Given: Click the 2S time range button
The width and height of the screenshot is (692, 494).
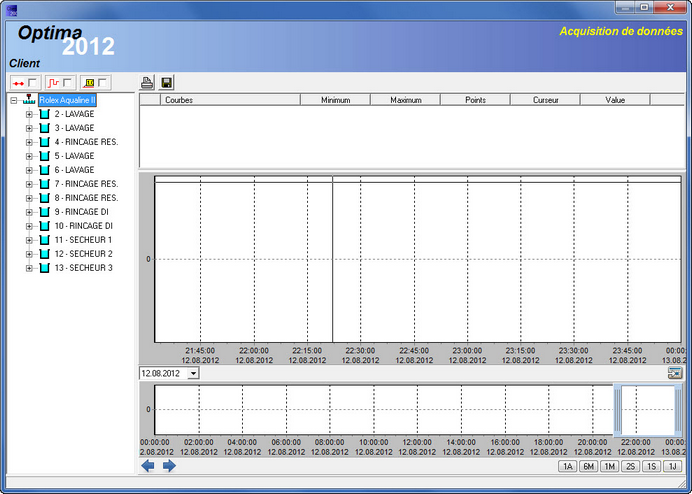Looking at the screenshot, I should pos(630,466).
